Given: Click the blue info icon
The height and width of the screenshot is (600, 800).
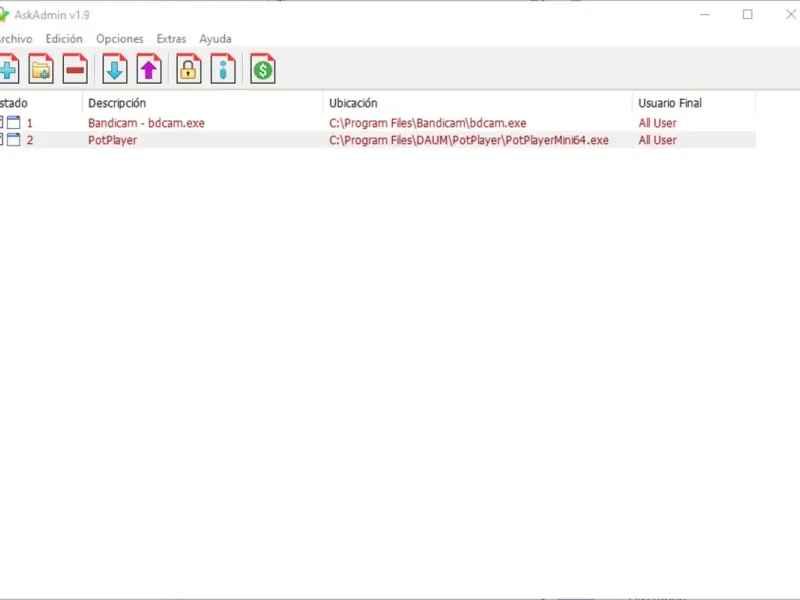Looking at the screenshot, I should click(223, 69).
